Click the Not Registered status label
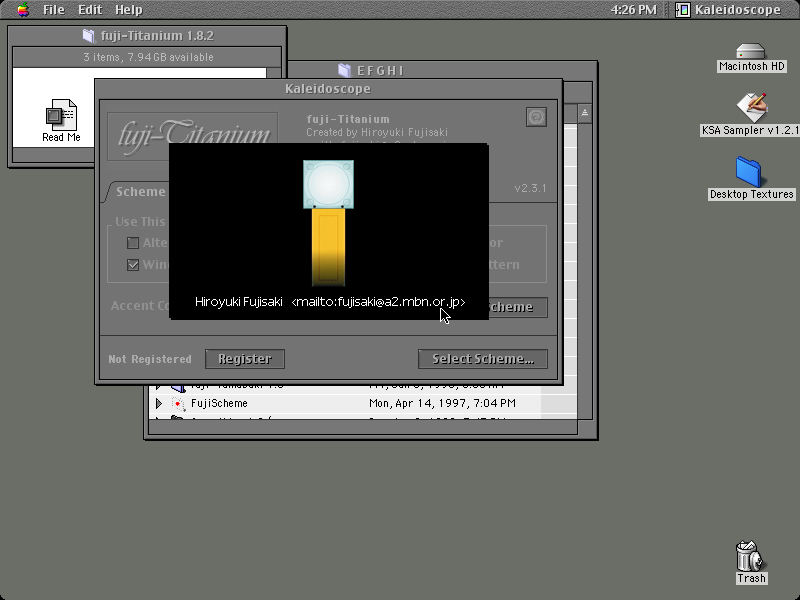Image resolution: width=800 pixels, height=600 pixels. (150, 359)
